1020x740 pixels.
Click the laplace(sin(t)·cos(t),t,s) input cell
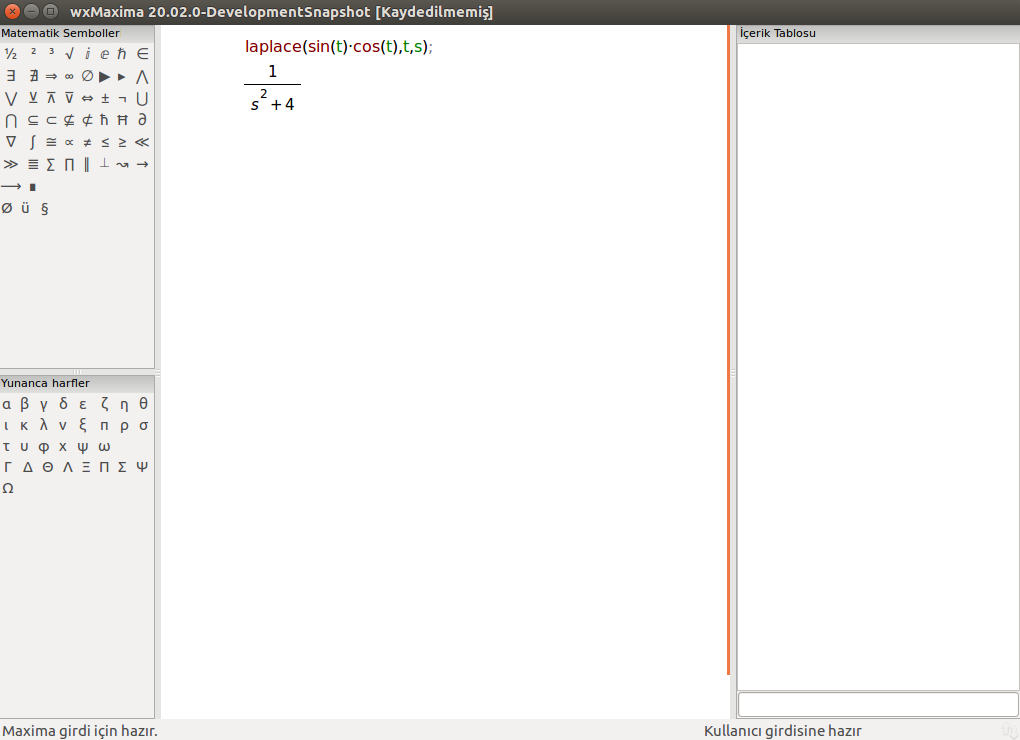(339, 47)
